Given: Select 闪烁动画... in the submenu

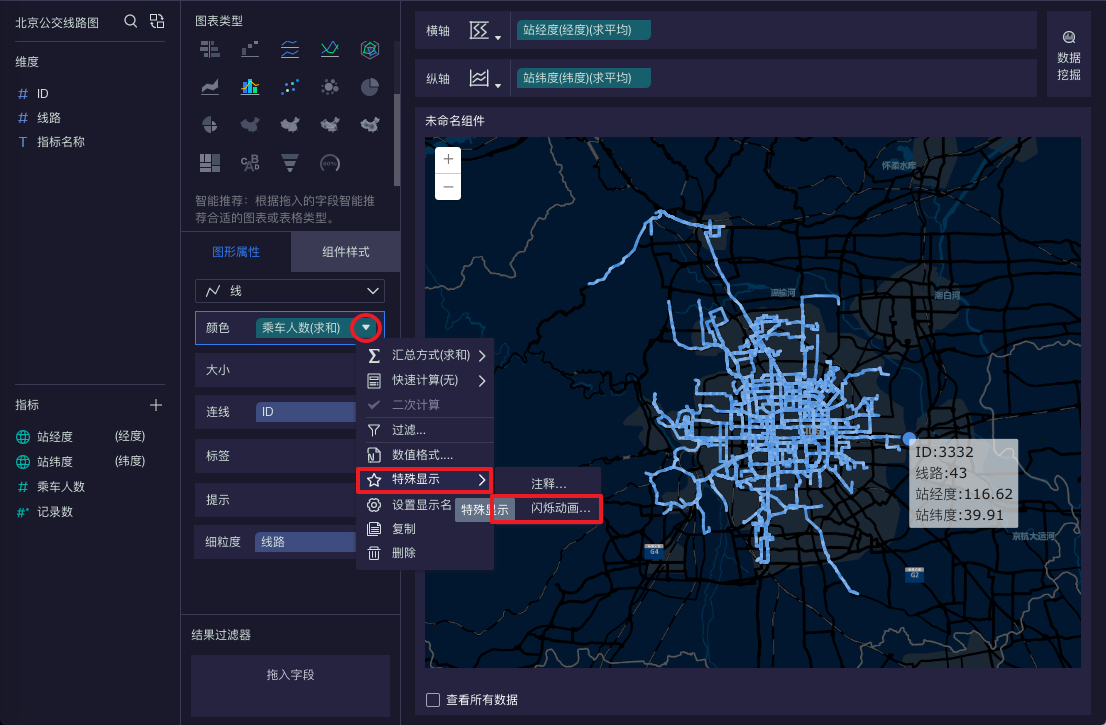Looking at the screenshot, I should (x=560, y=508).
